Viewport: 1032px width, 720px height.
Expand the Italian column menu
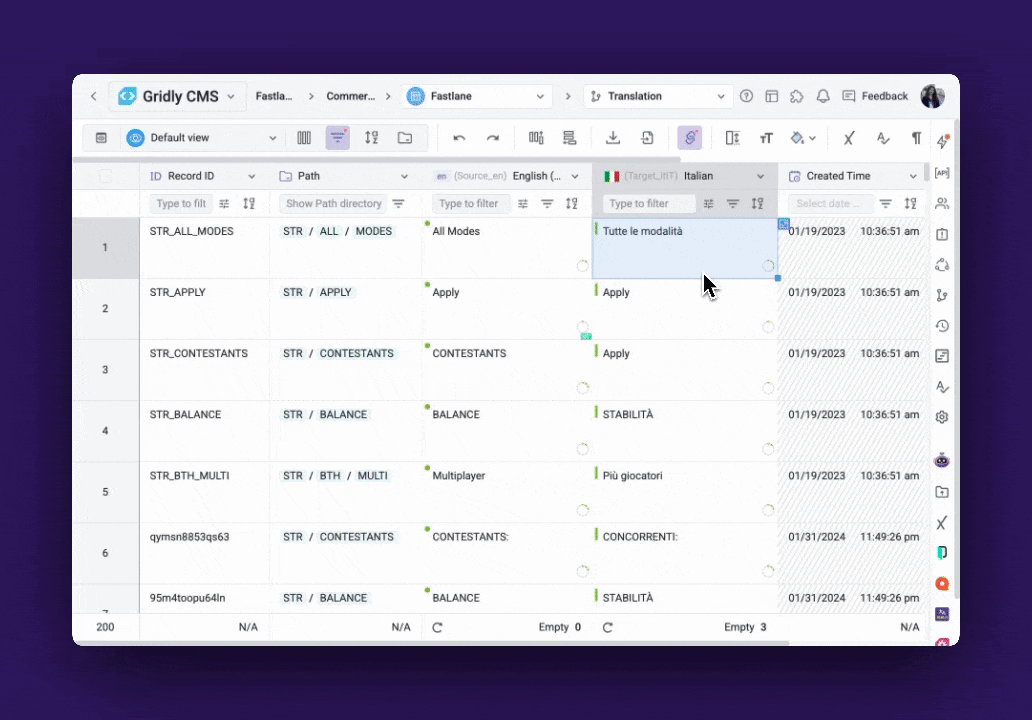[760, 176]
